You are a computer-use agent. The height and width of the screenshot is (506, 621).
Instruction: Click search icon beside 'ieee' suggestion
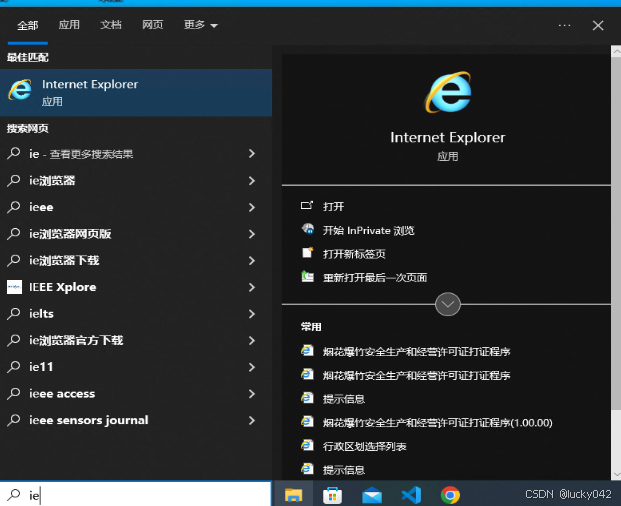click(13, 207)
